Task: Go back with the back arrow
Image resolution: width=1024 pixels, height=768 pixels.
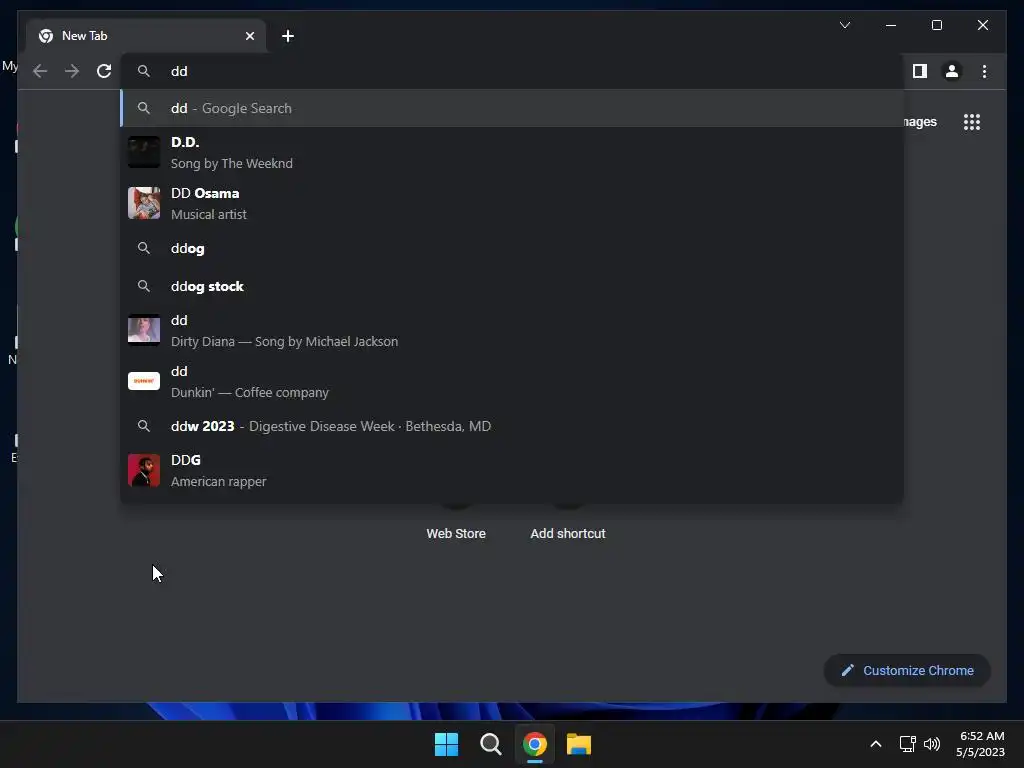Action: [40, 71]
